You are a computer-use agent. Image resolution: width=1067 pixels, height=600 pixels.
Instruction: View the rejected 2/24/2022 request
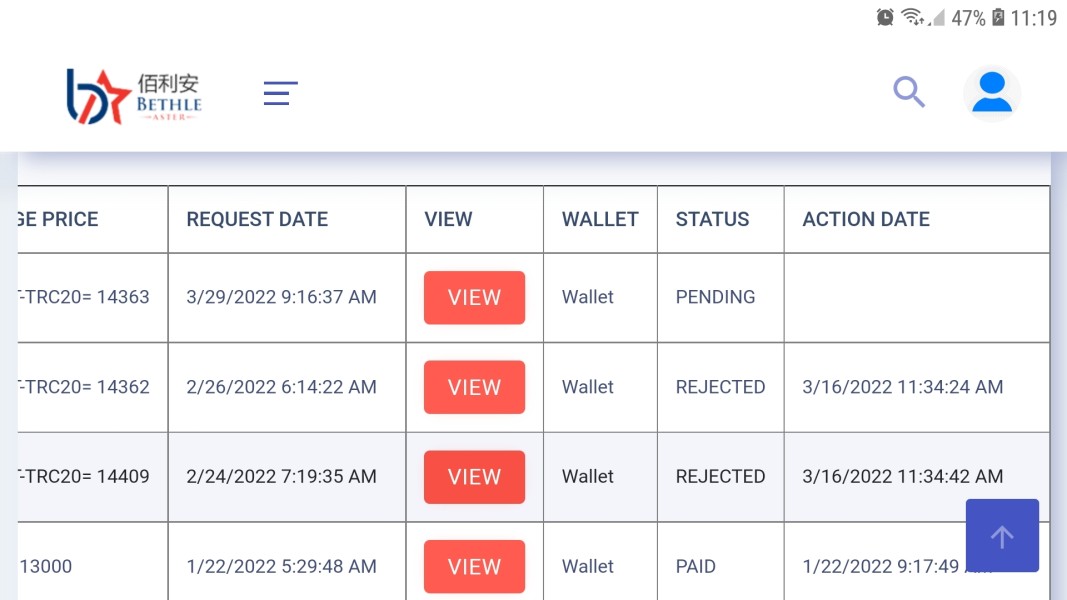[x=474, y=477]
